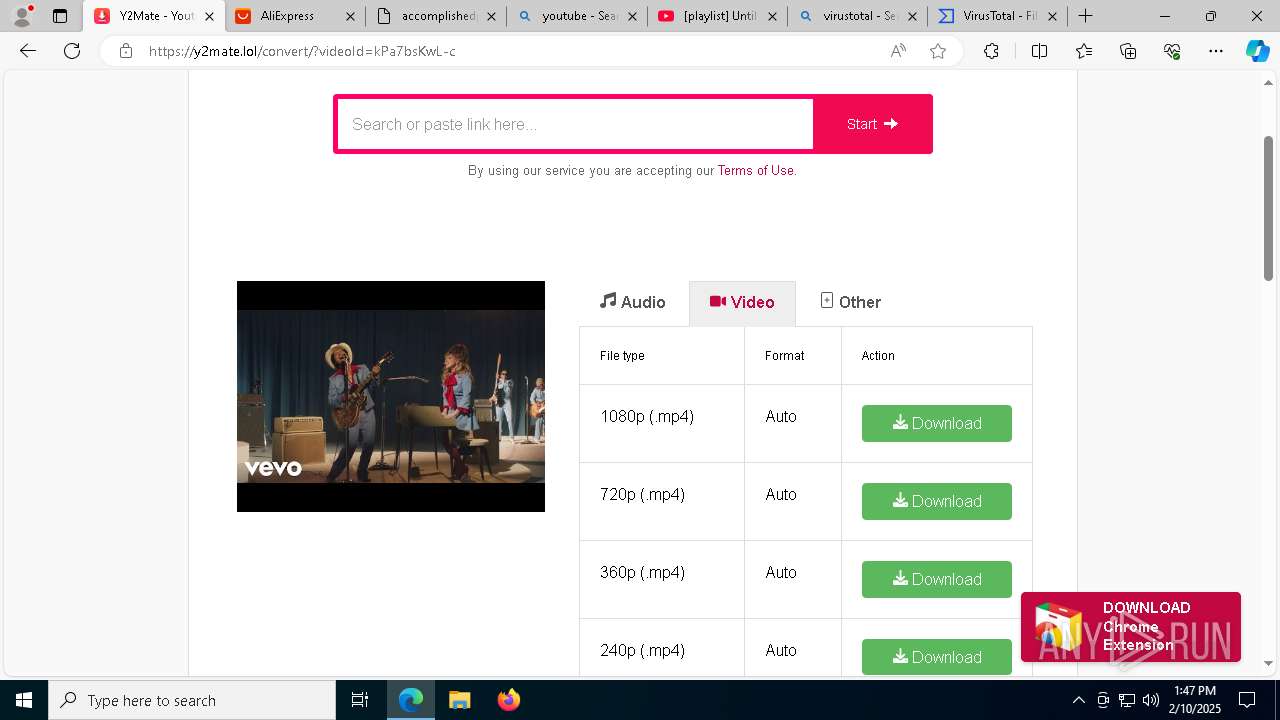This screenshot has height=720, width=1280.
Task: Open the notification center icon
Action: coord(1247,700)
